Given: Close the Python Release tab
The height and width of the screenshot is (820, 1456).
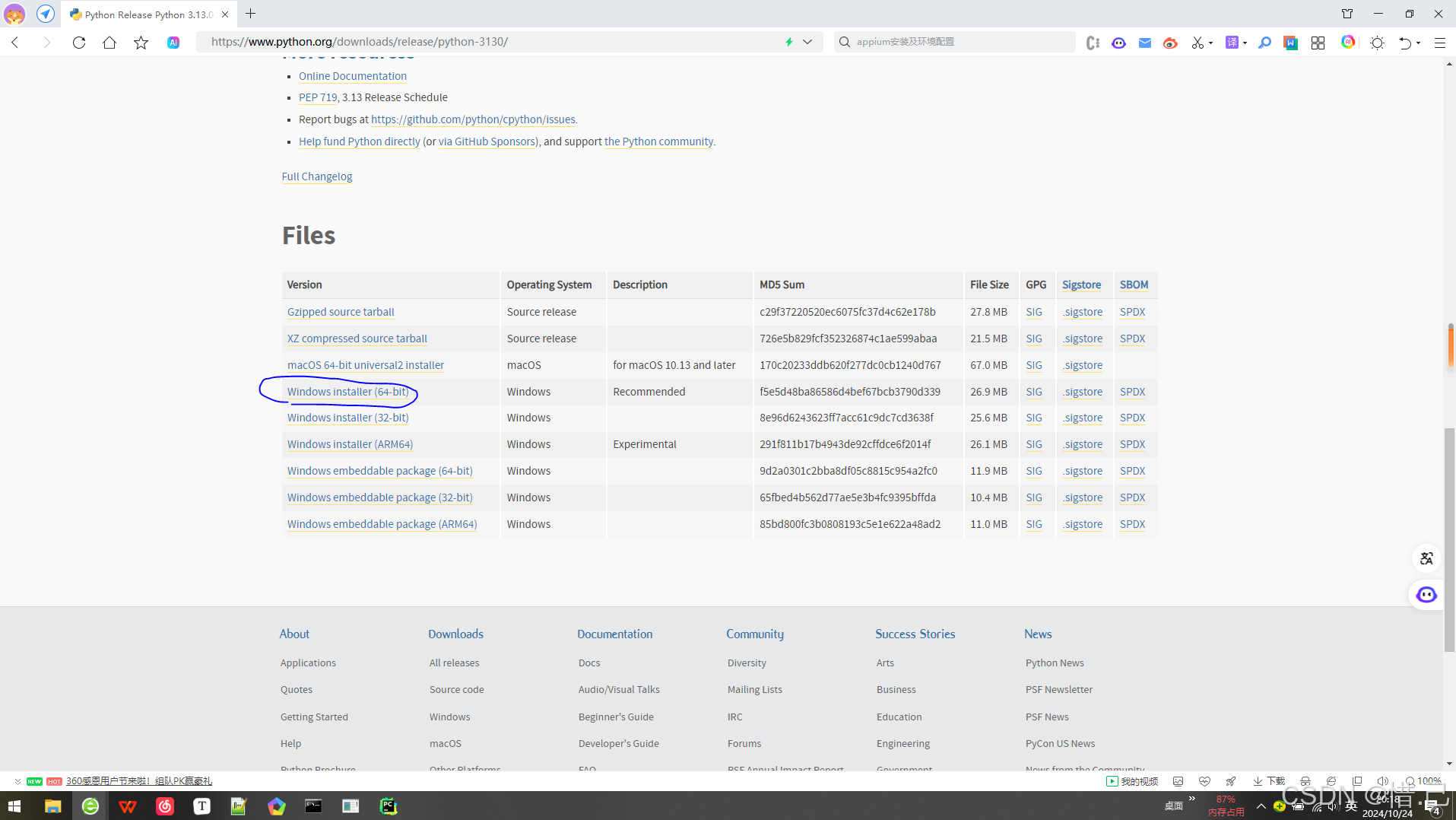Looking at the screenshot, I should [225, 14].
